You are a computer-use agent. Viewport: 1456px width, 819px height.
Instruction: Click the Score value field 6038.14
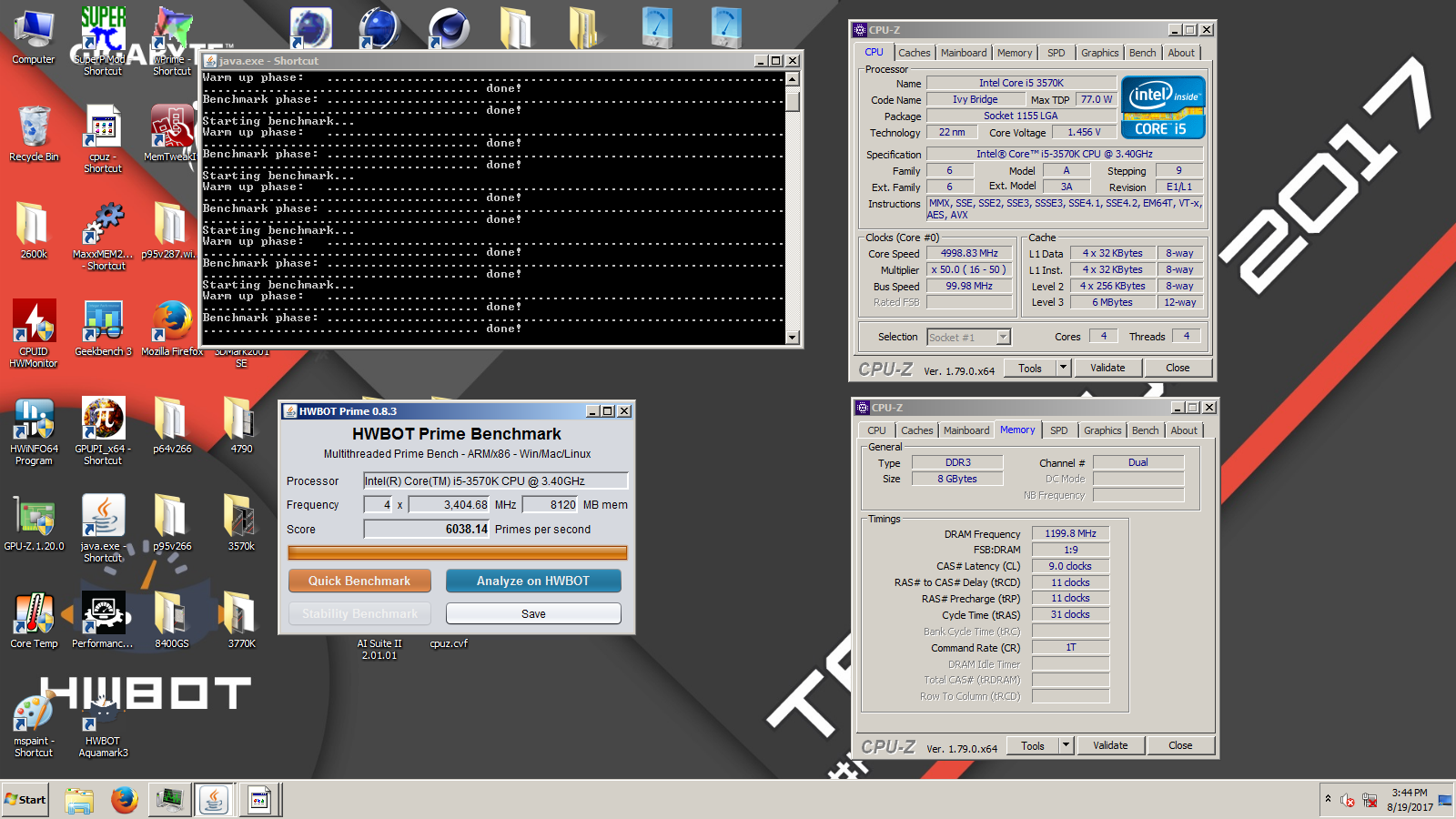[x=427, y=529]
